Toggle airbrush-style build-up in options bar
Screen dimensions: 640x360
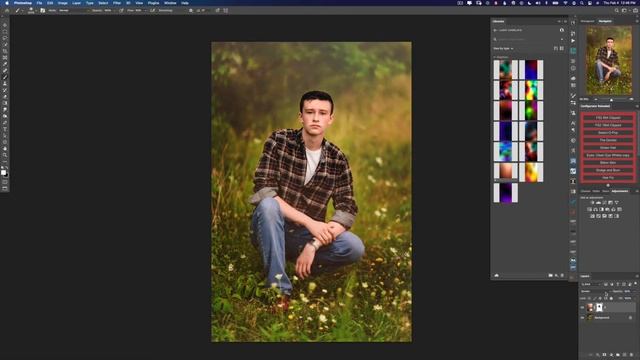152,11
